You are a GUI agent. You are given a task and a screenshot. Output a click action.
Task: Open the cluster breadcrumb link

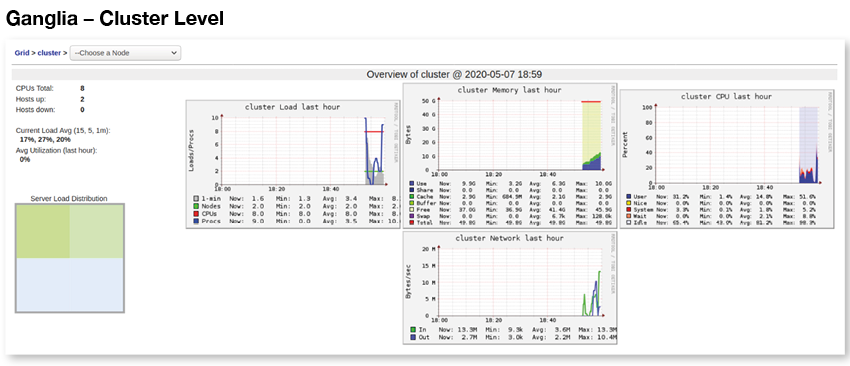click(x=49, y=53)
